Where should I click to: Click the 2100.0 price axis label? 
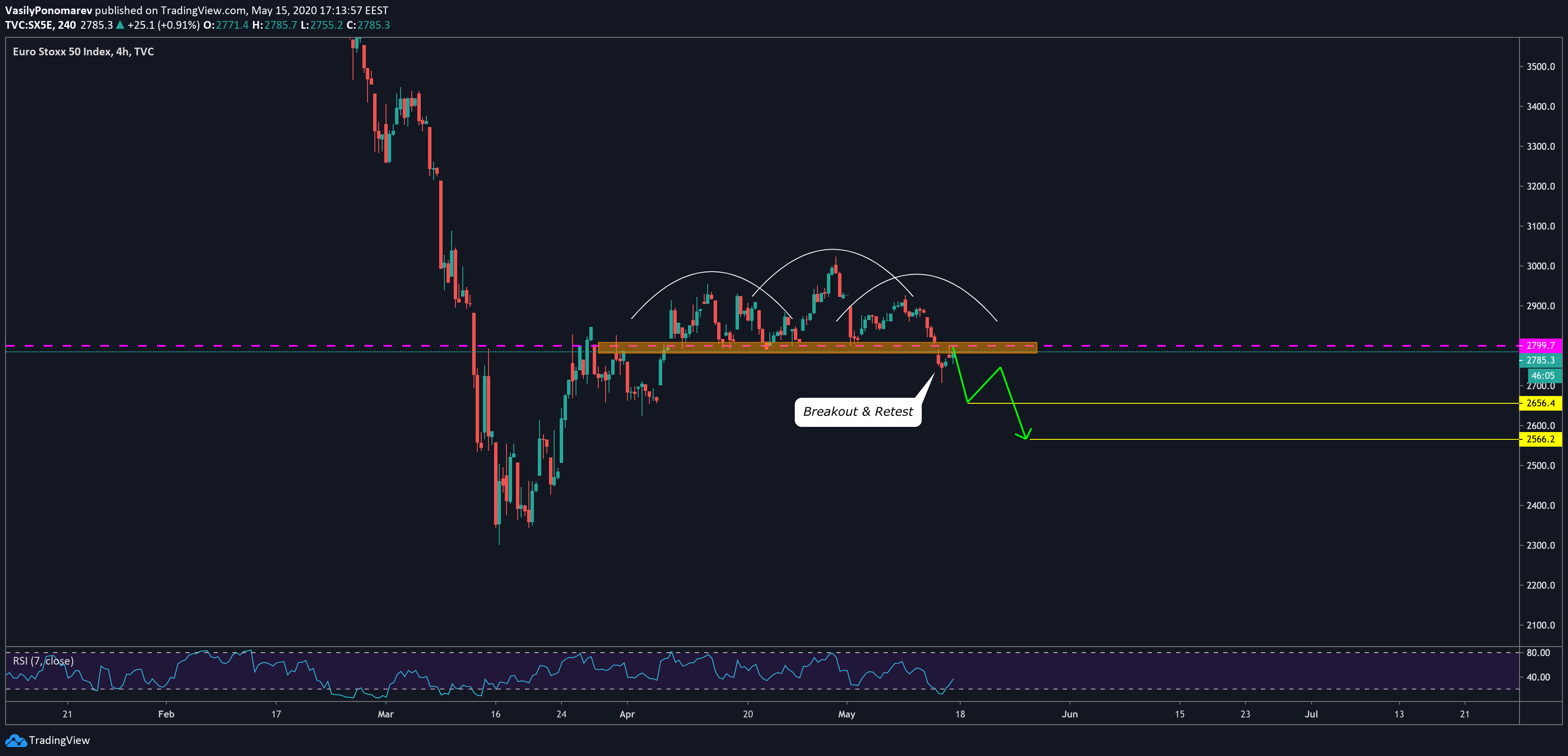point(1540,625)
